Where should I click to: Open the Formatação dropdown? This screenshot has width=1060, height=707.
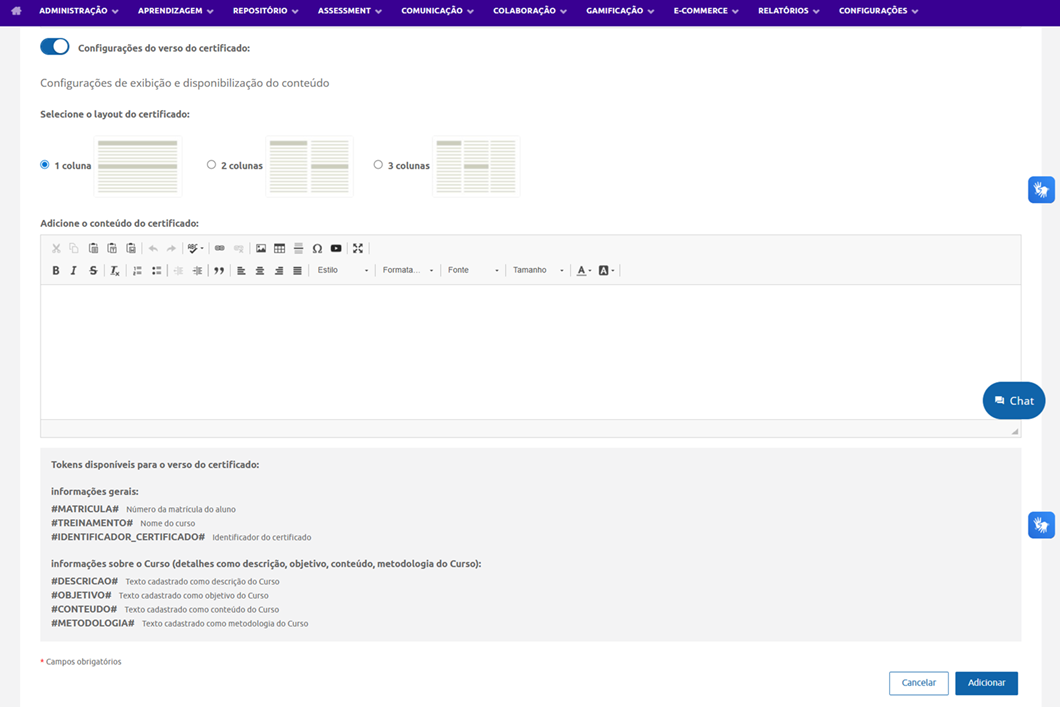tap(408, 270)
